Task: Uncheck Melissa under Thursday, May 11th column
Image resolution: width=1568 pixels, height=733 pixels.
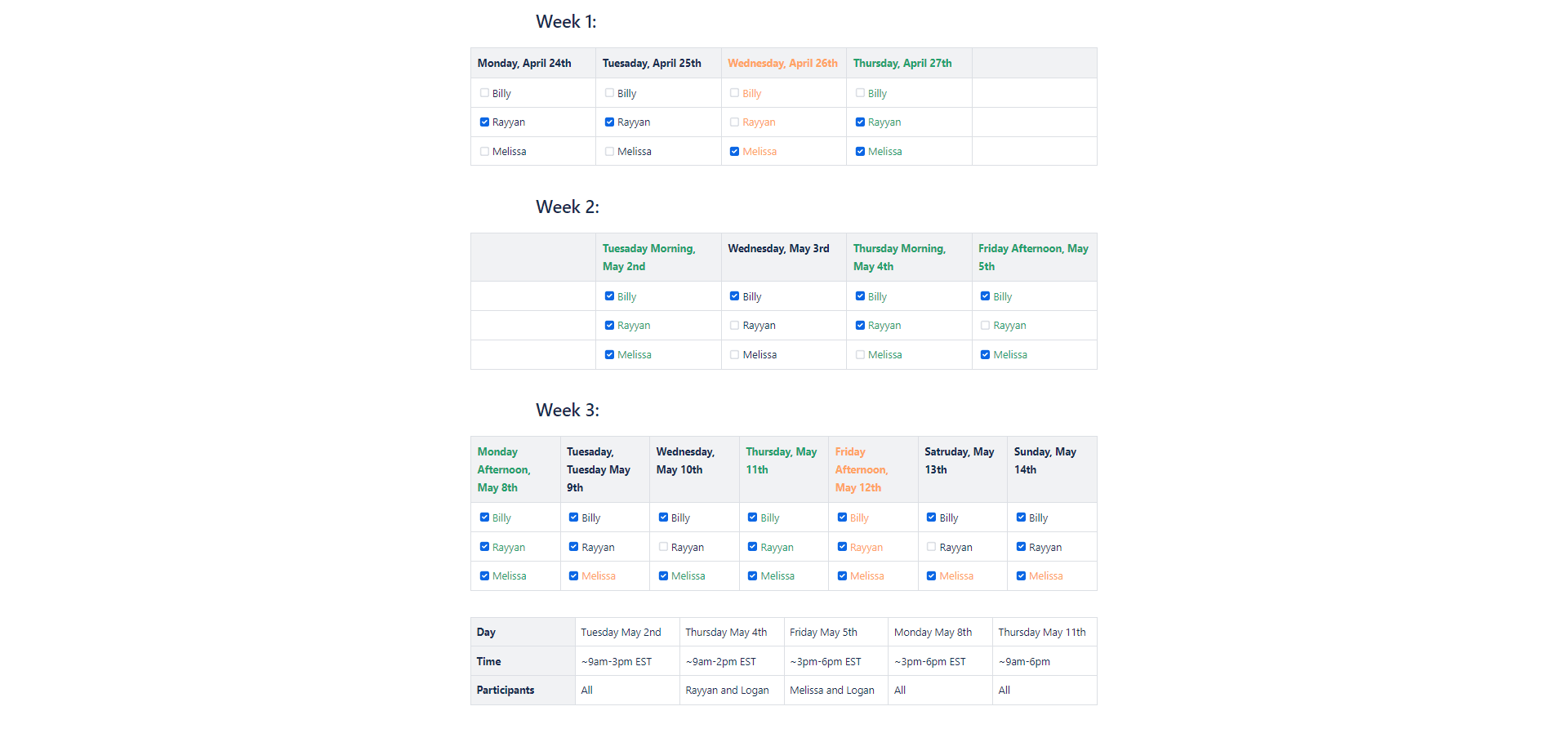Action: [x=752, y=575]
